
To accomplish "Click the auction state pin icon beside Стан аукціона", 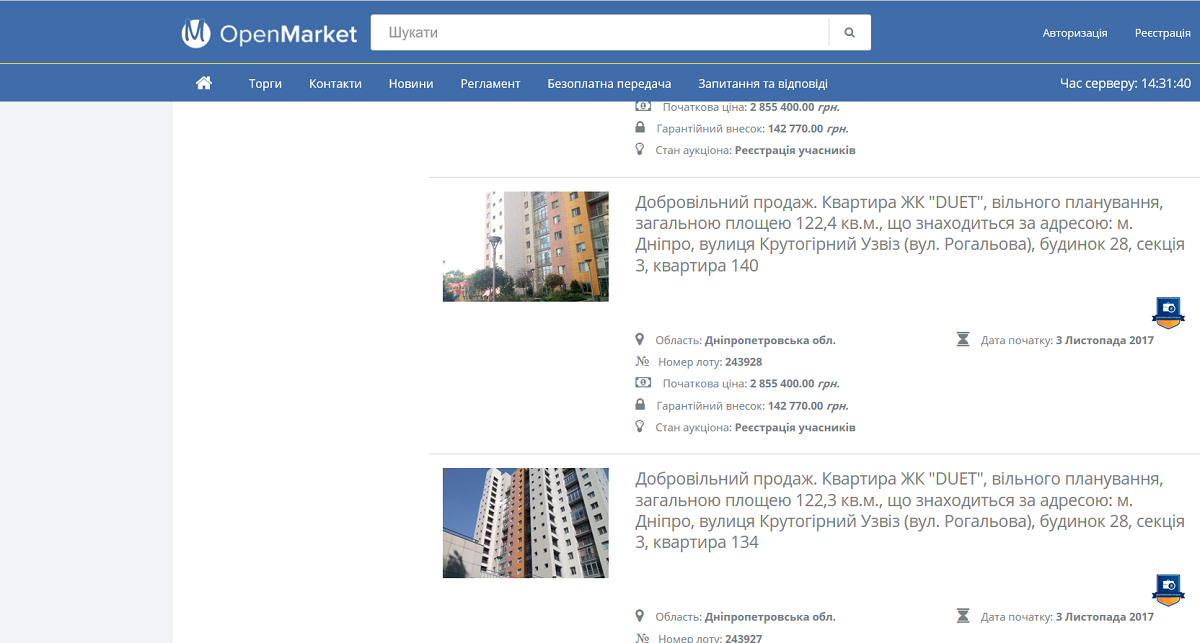I will click(640, 426).
